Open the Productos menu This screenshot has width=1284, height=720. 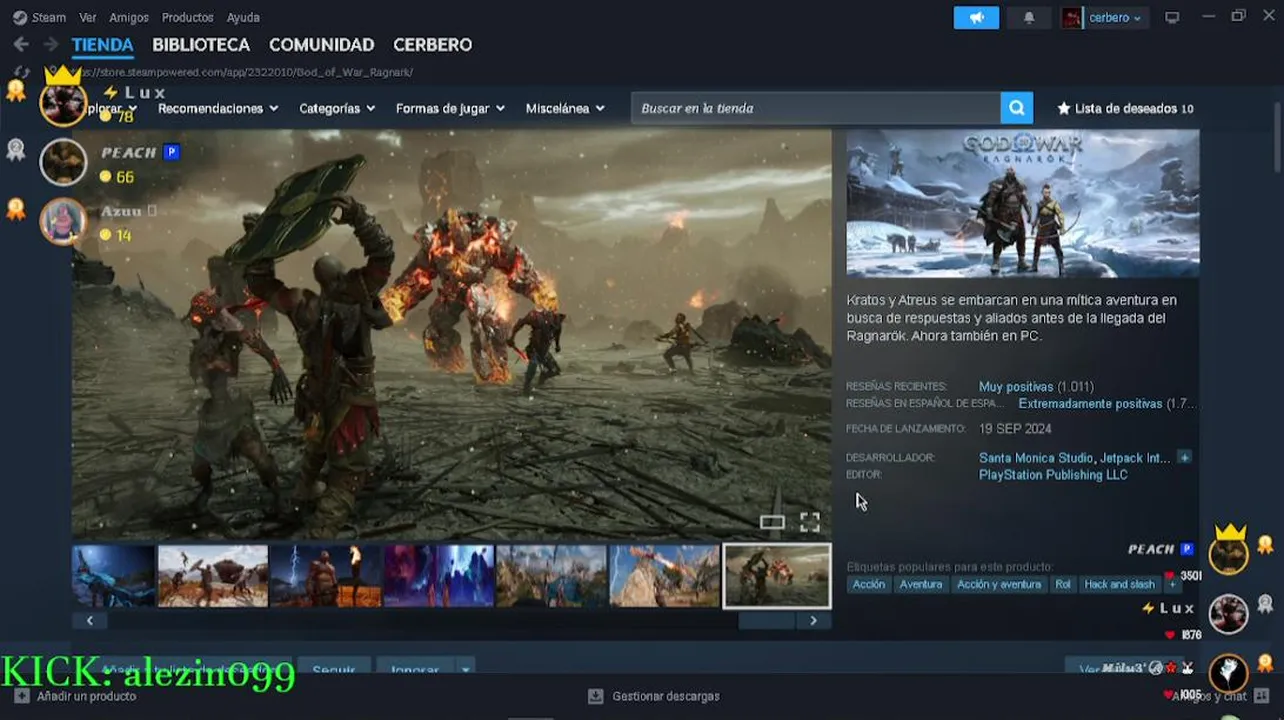(187, 18)
